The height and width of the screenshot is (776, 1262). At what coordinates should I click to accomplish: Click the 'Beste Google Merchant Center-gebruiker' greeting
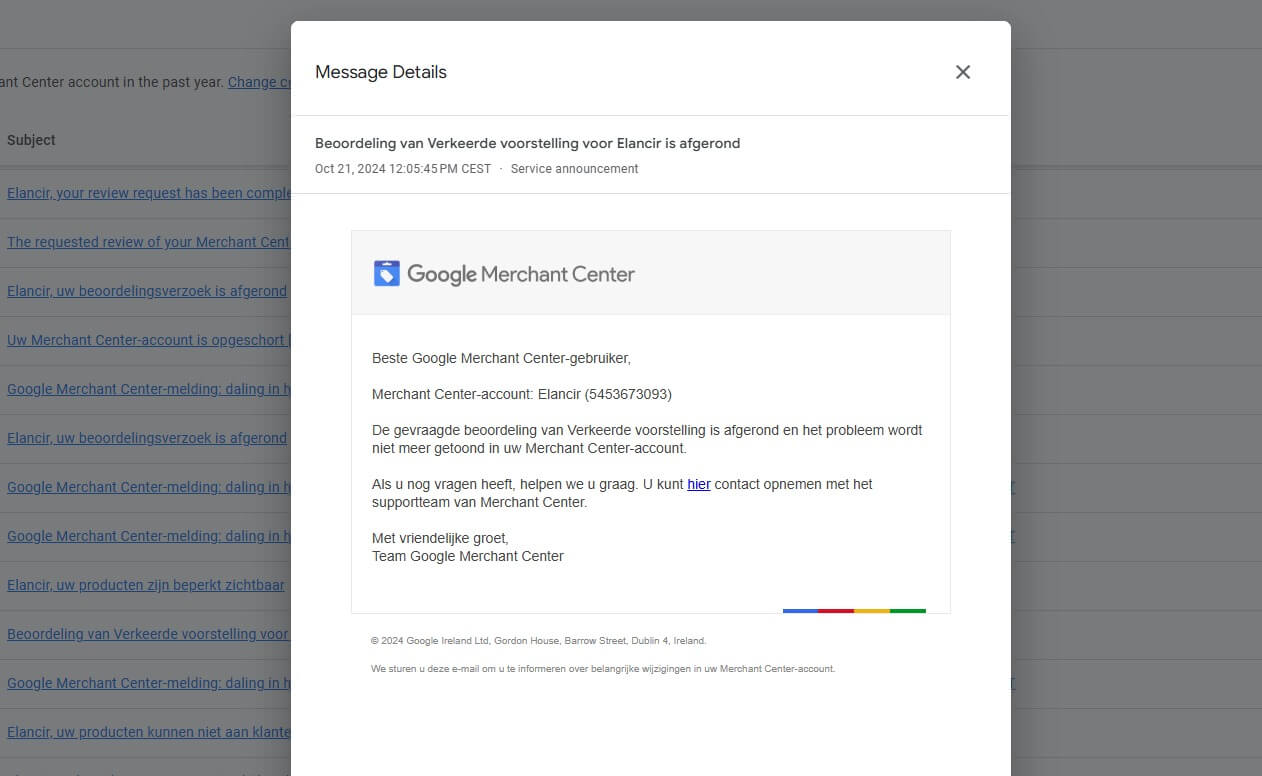point(501,358)
